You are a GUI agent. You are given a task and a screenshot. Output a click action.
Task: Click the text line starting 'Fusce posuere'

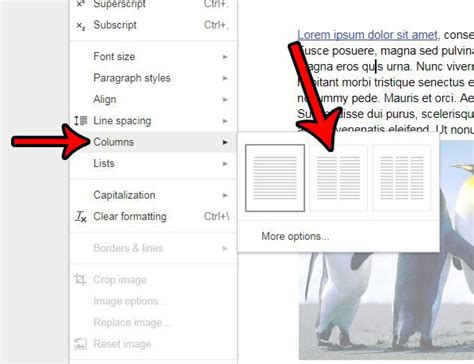tap(386, 51)
